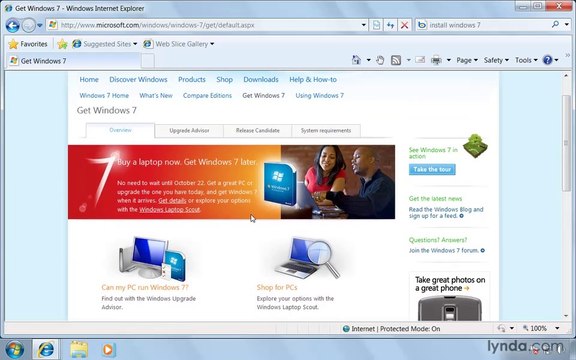Open Windows Explorer folder taskbar icon
This screenshot has width=576, height=360.
pos(79,349)
